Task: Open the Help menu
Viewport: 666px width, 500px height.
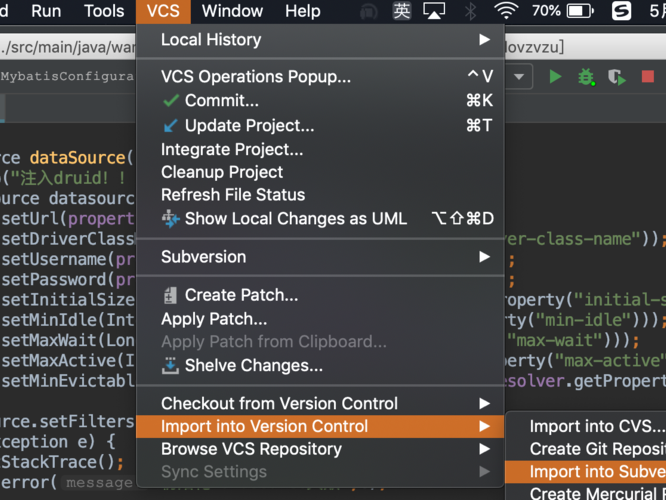Action: [x=302, y=11]
